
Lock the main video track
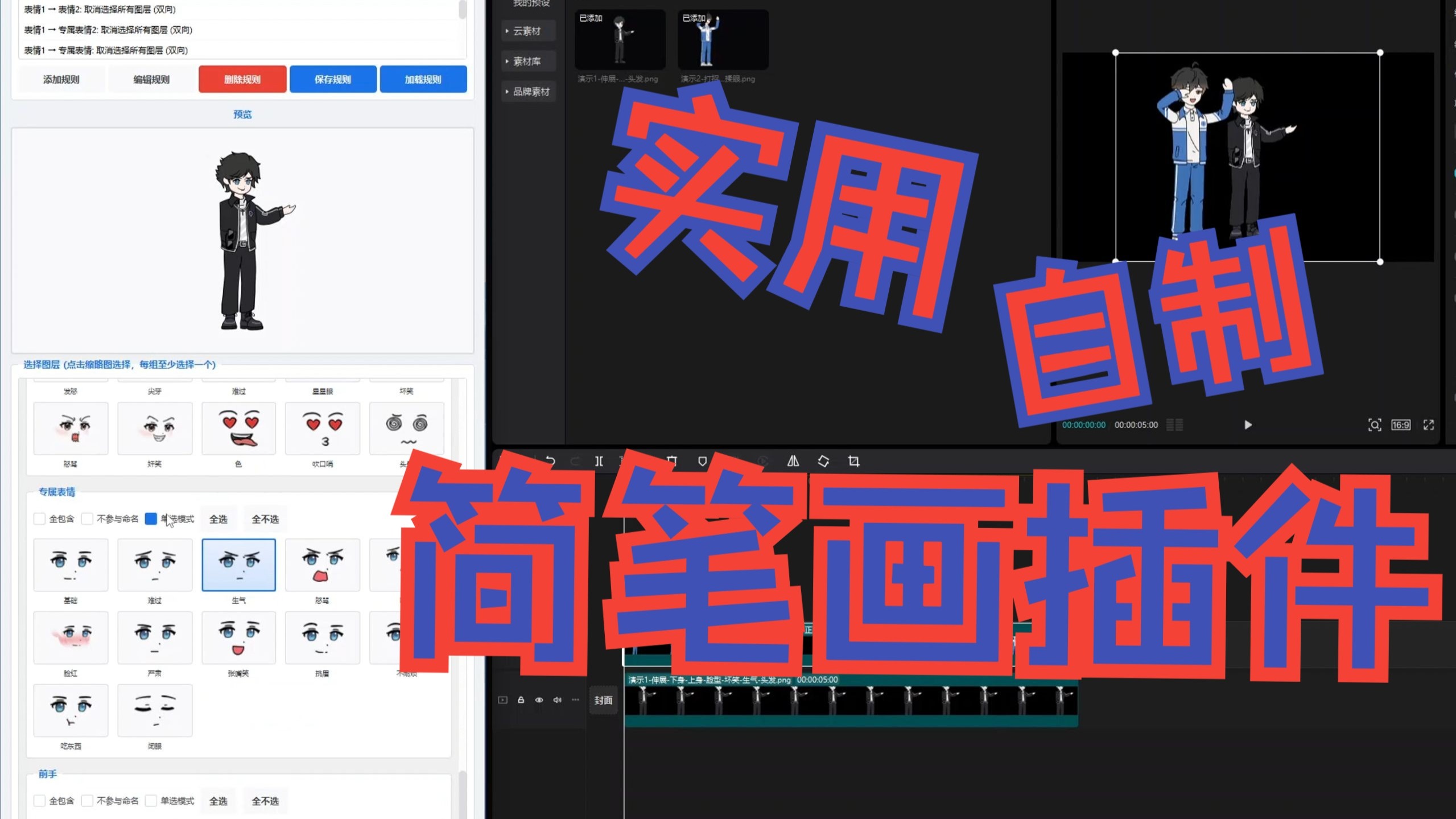coord(521,700)
